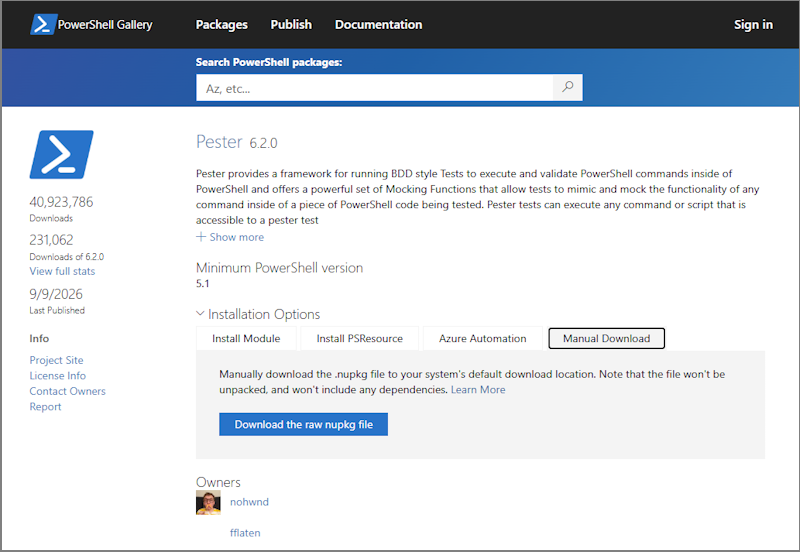Focus the Search PowerShell packages field
800x552 pixels.
374,88
